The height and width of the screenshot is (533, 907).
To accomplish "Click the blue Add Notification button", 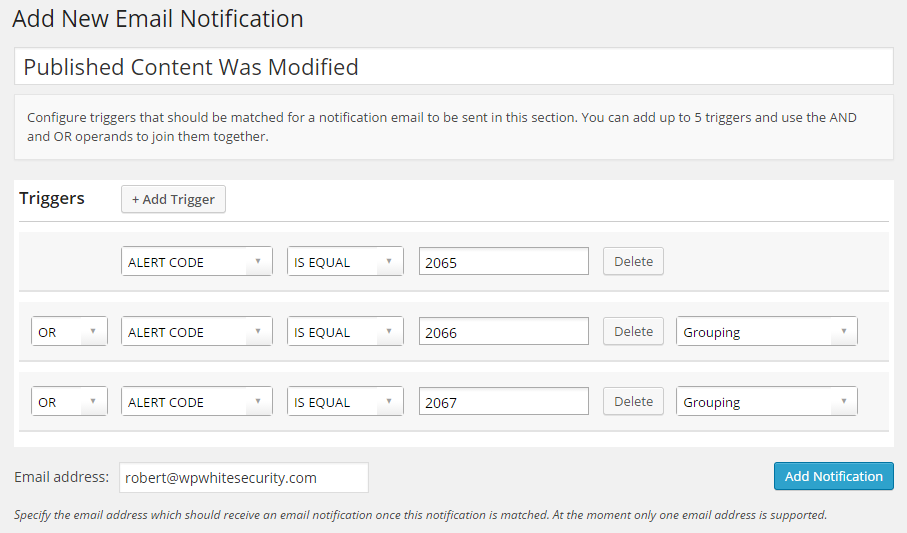I will pyautogui.click(x=833, y=476).
